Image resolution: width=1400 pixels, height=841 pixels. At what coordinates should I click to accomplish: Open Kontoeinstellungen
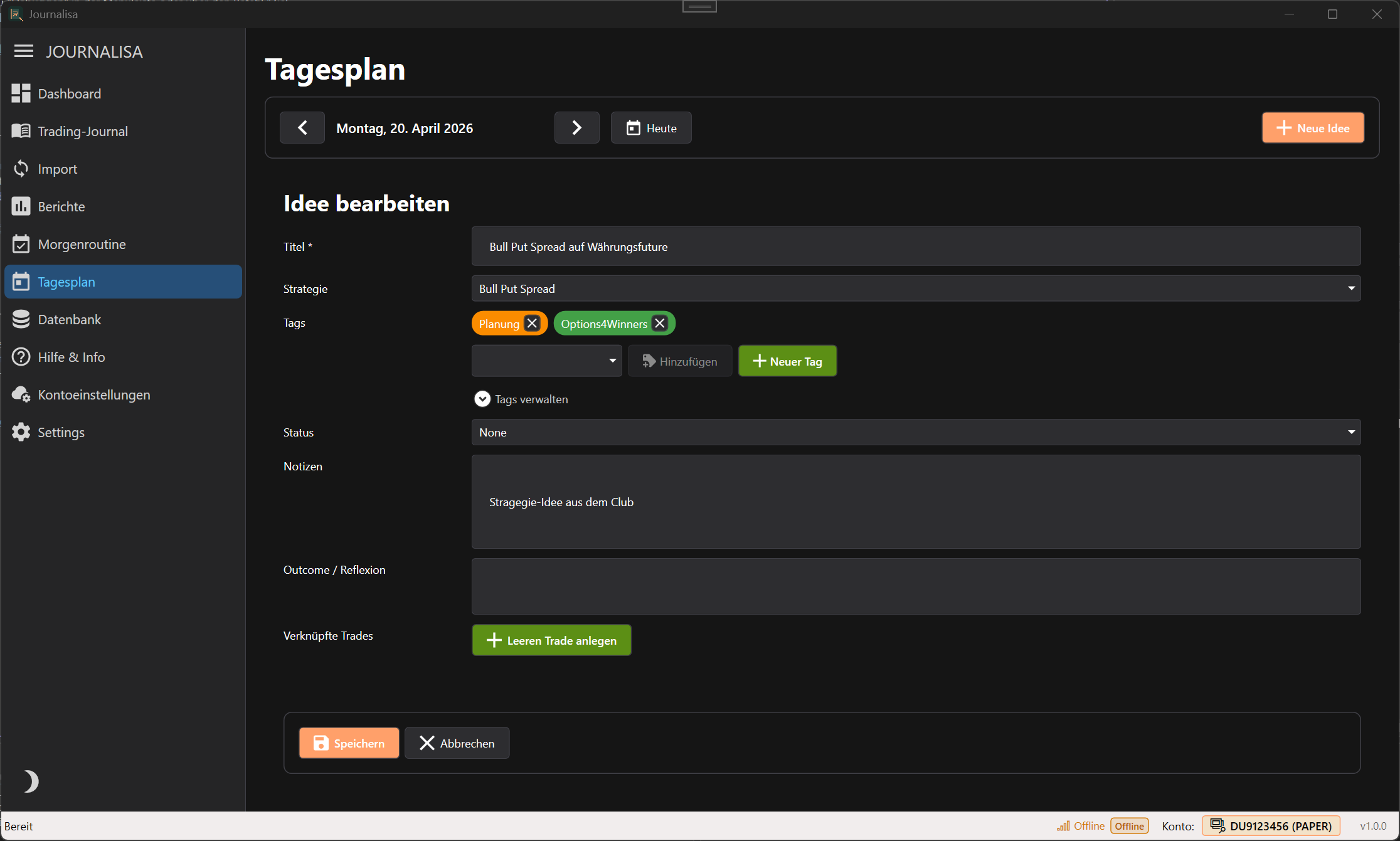point(93,394)
